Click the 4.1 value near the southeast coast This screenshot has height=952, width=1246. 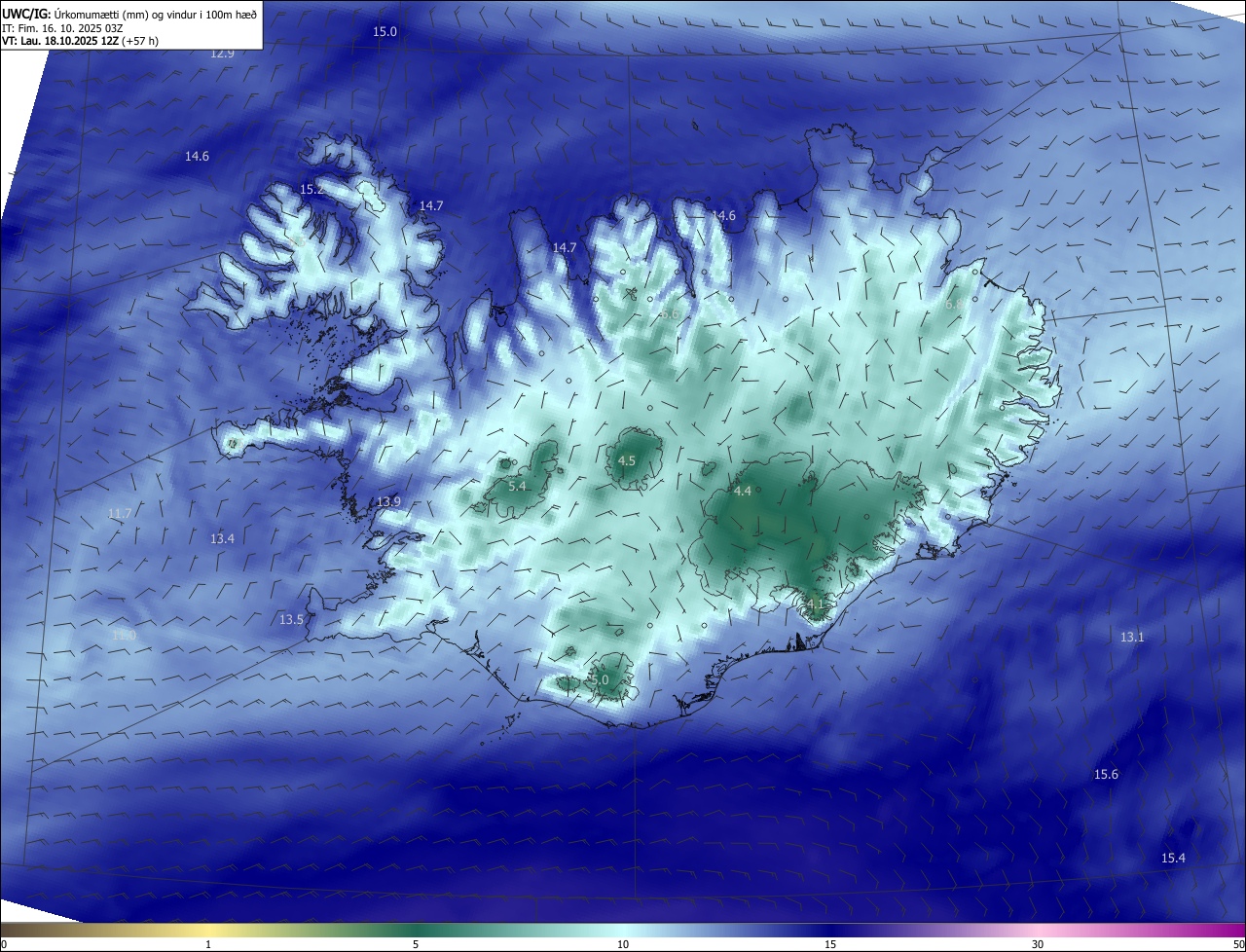click(816, 604)
